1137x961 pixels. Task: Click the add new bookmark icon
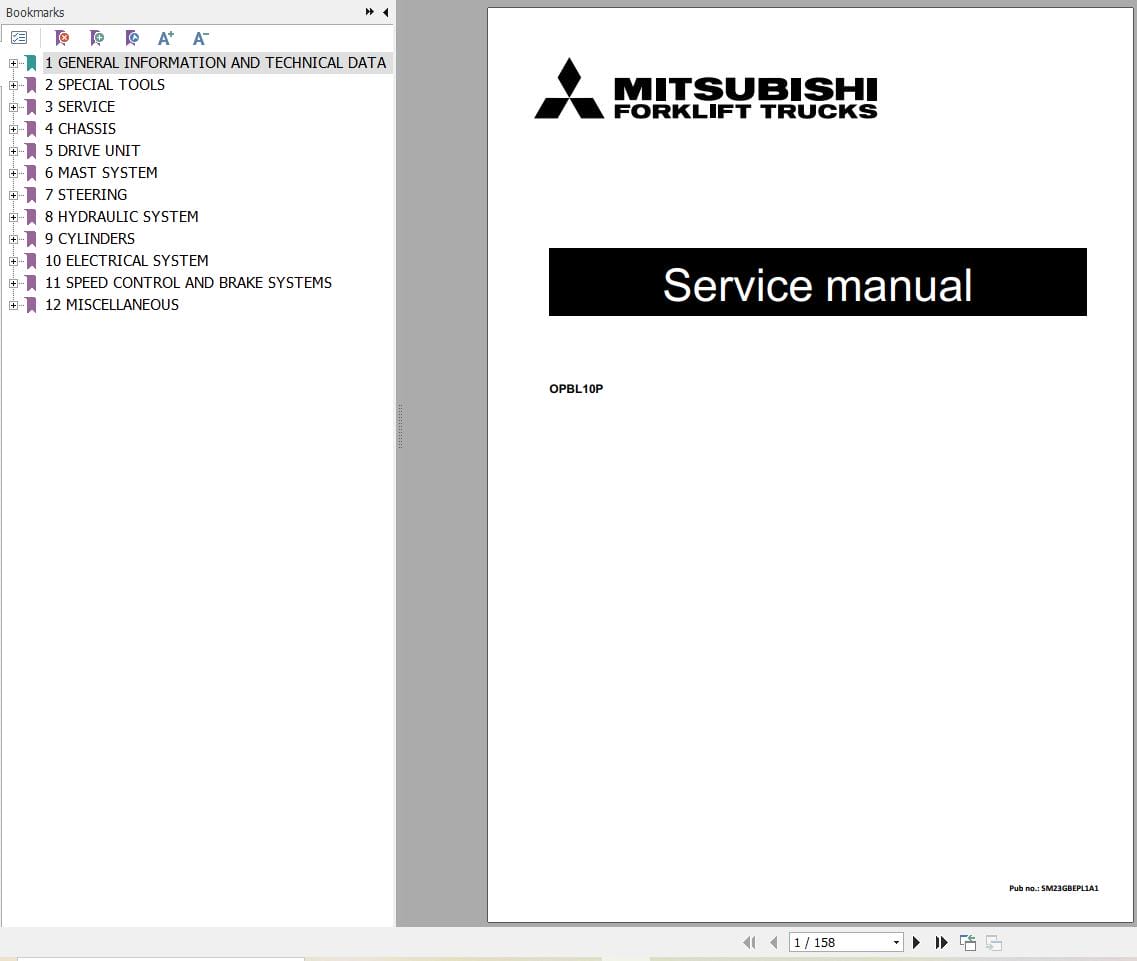pyautogui.click(x=97, y=37)
